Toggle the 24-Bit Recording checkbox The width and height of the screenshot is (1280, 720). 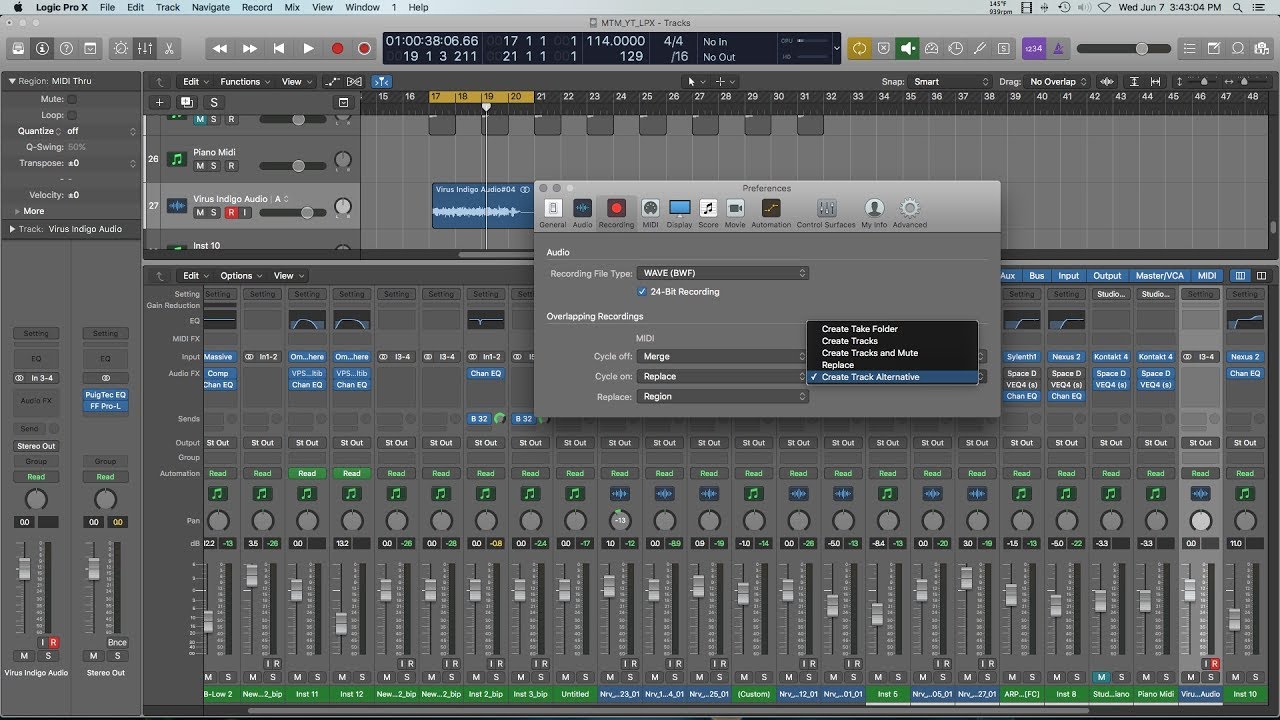click(x=642, y=292)
